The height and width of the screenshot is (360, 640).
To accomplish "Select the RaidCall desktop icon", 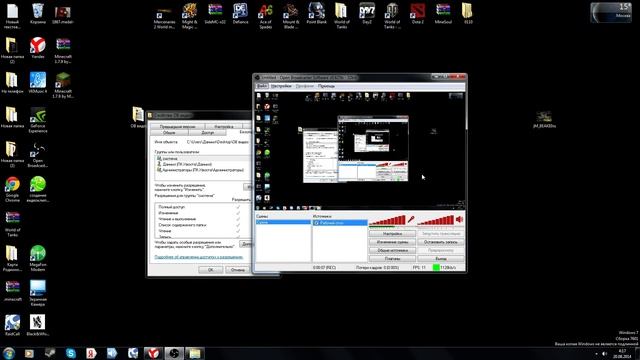I will pos(12,325).
